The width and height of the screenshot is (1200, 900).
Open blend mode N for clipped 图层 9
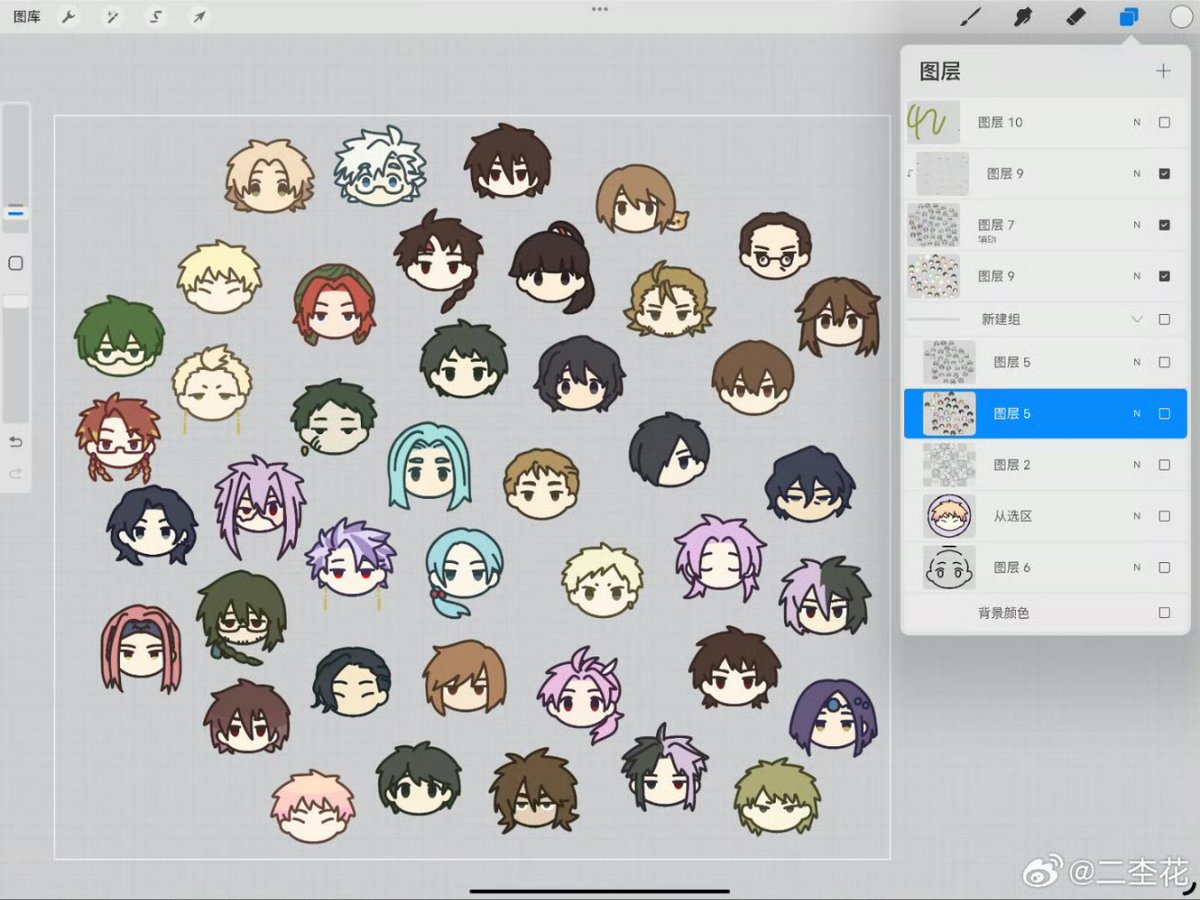(1136, 173)
